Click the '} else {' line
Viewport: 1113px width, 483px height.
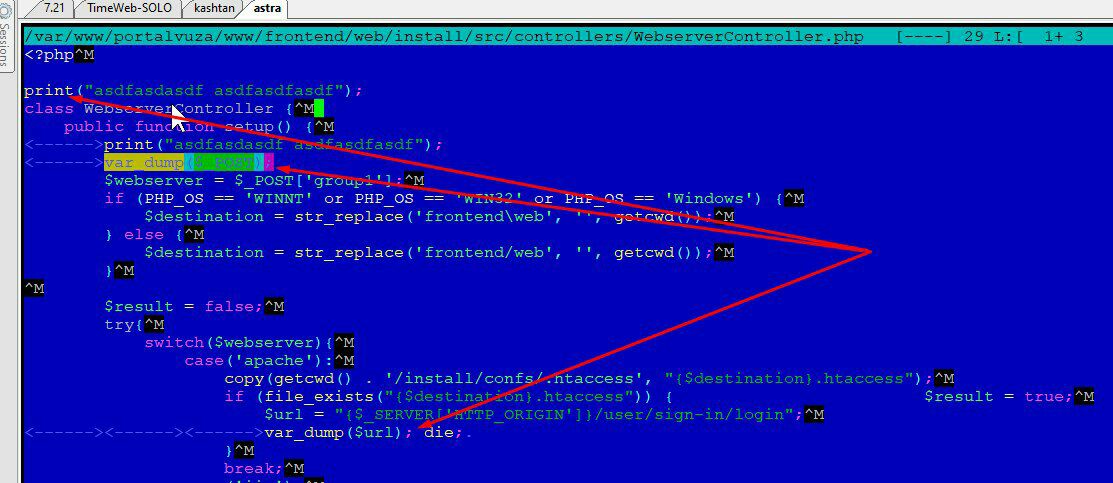pyautogui.click(x=144, y=234)
